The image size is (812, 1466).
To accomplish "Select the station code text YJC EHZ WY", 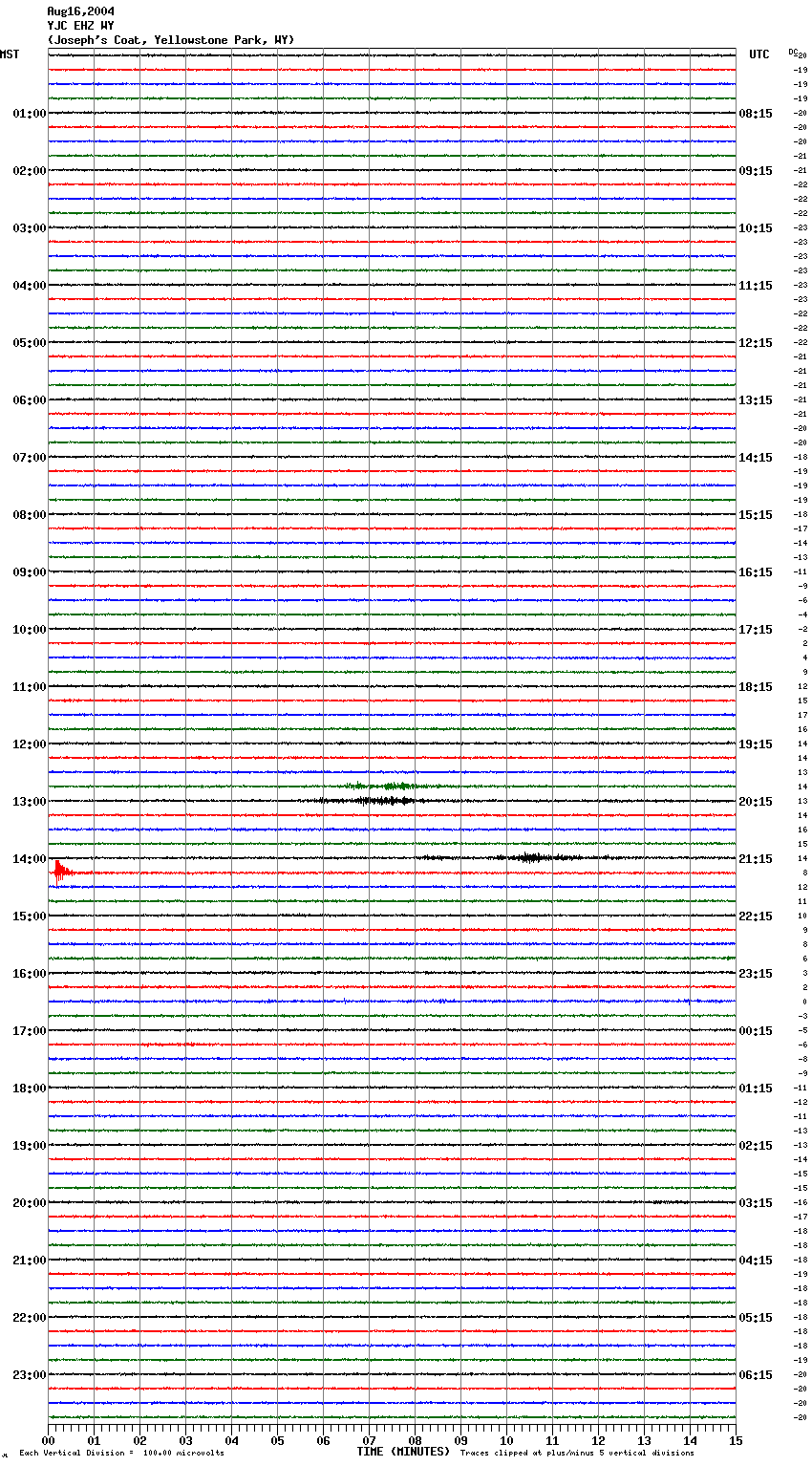I will coord(80,26).
